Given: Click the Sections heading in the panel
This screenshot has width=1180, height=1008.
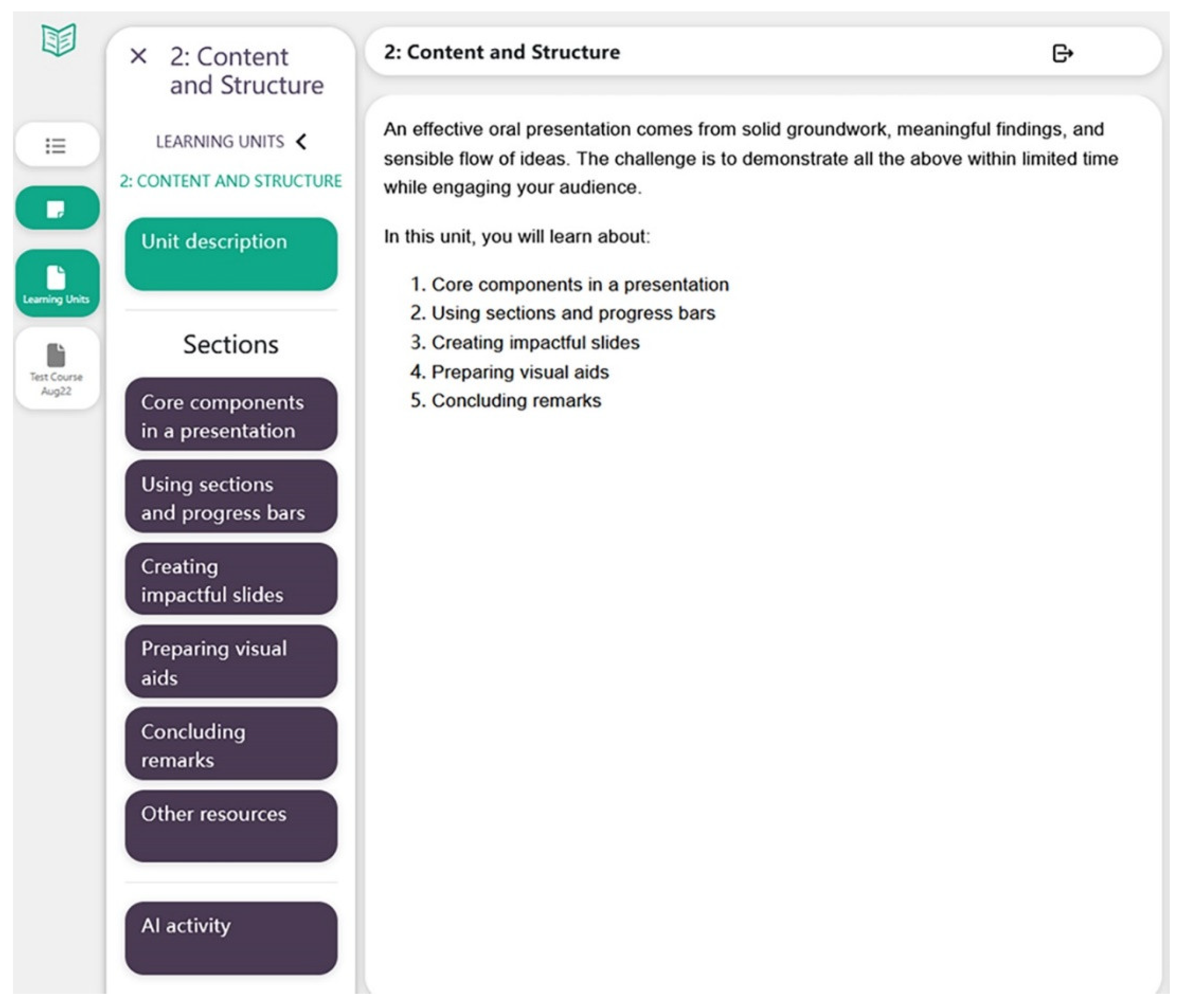Looking at the screenshot, I should point(231,344).
